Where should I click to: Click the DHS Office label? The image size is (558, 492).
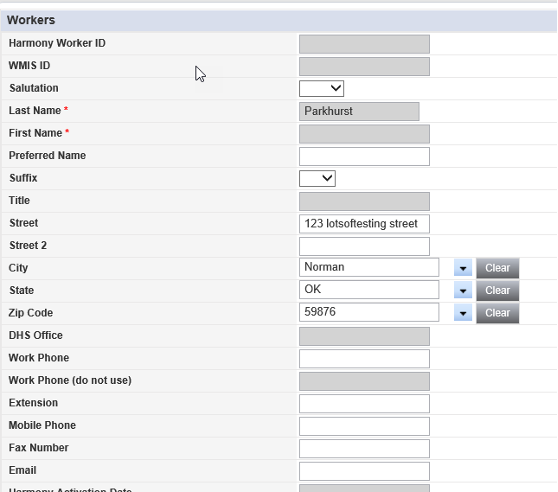[36, 335]
